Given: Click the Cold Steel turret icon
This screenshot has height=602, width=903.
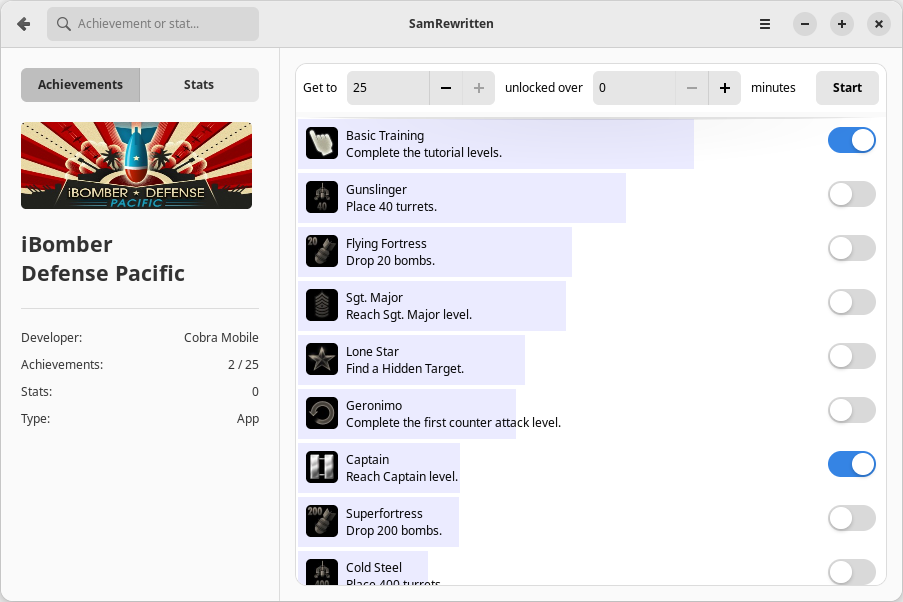Looking at the screenshot, I should 322,572.
